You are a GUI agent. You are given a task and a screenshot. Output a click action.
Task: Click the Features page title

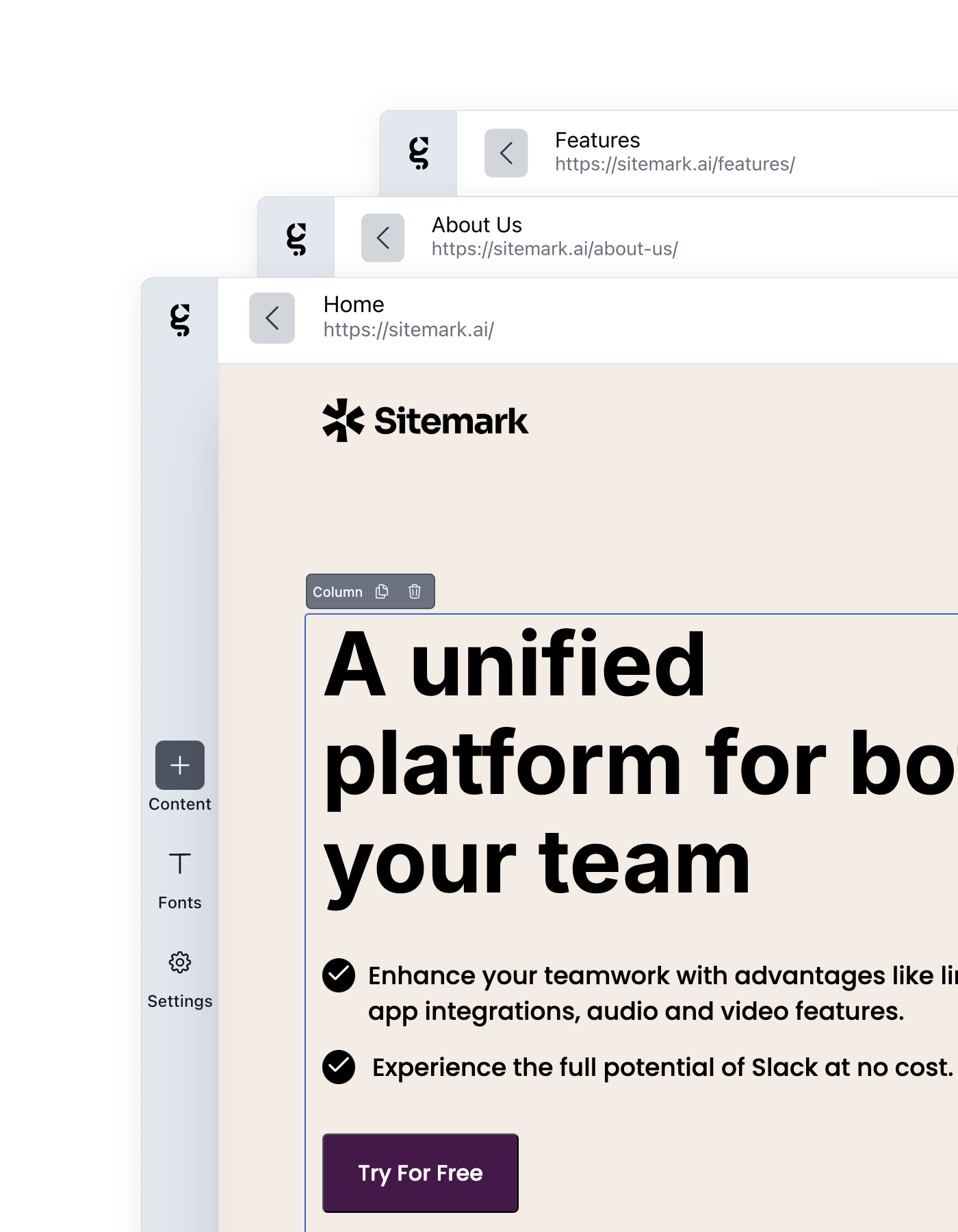597,140
